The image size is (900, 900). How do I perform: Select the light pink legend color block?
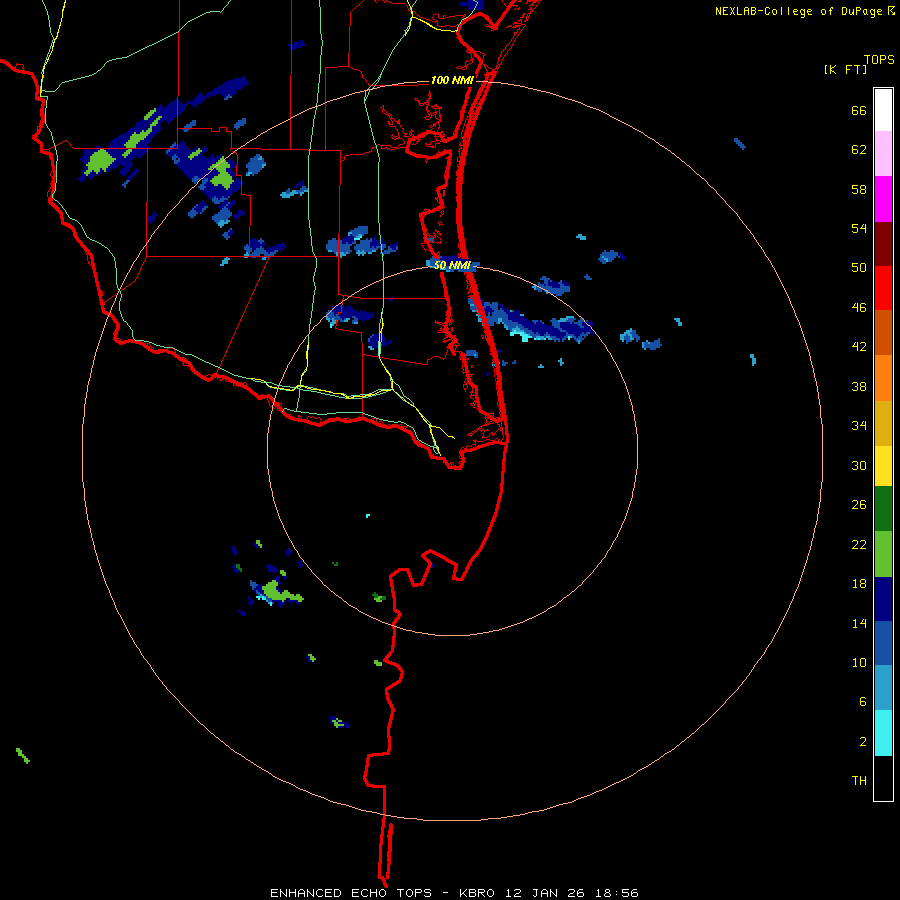[x=883, y=154]
